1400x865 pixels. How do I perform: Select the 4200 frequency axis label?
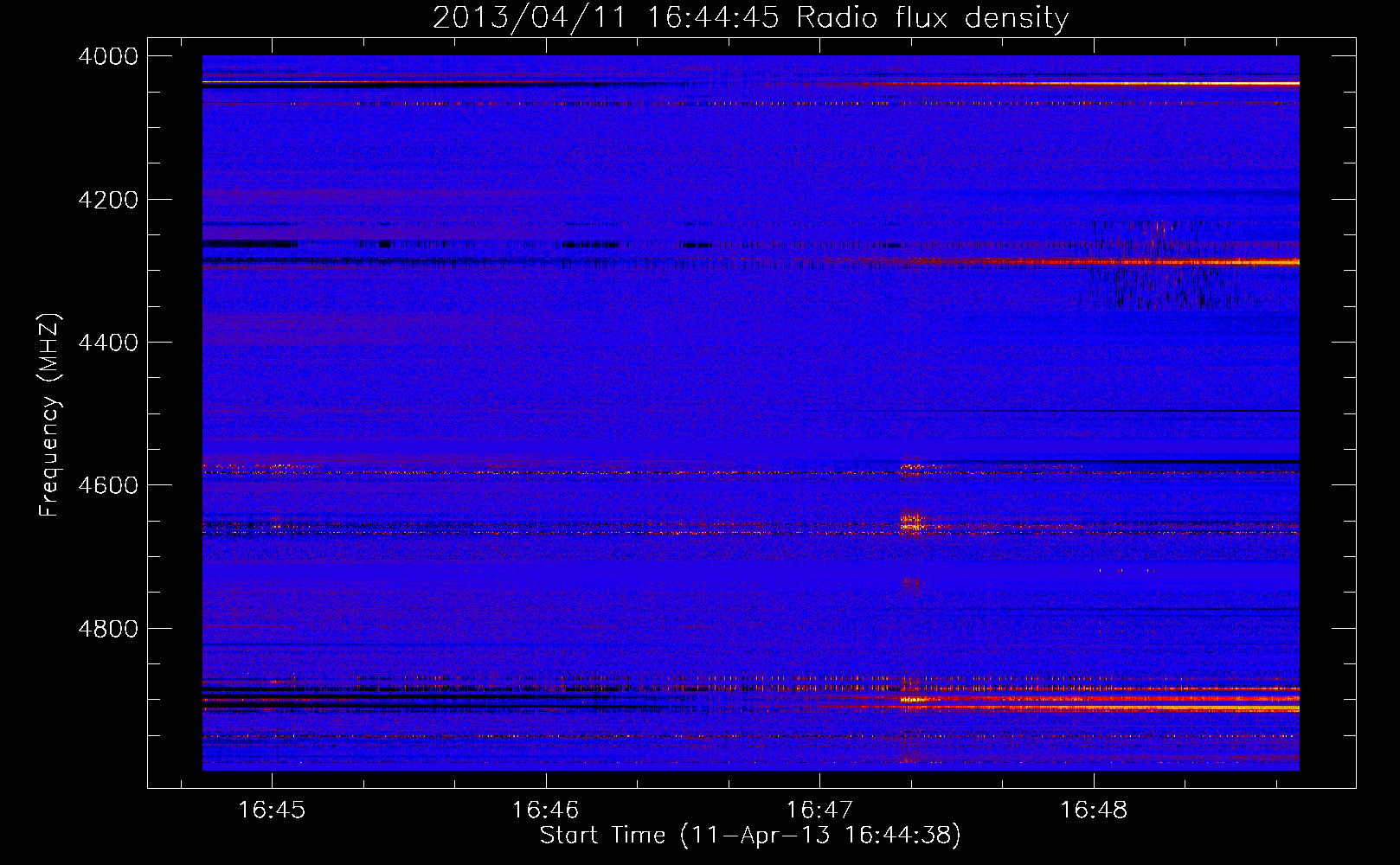[108, 200]
